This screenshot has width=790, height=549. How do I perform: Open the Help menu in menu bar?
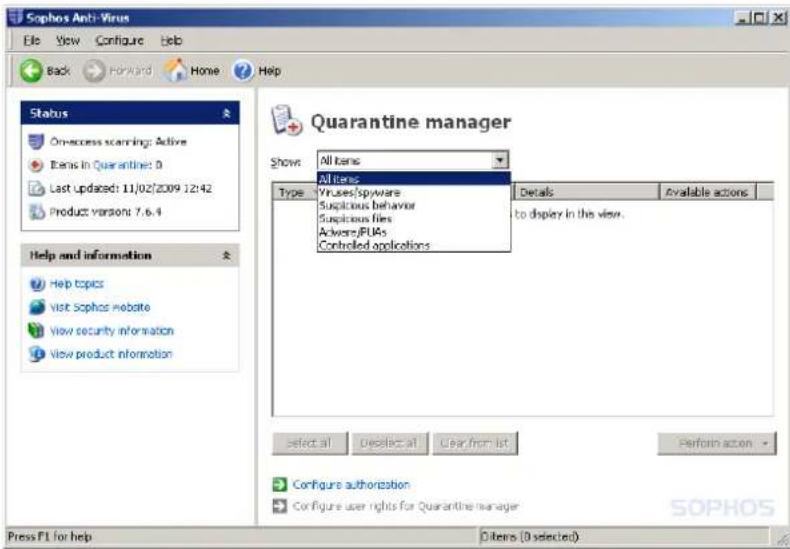[172, 41]
